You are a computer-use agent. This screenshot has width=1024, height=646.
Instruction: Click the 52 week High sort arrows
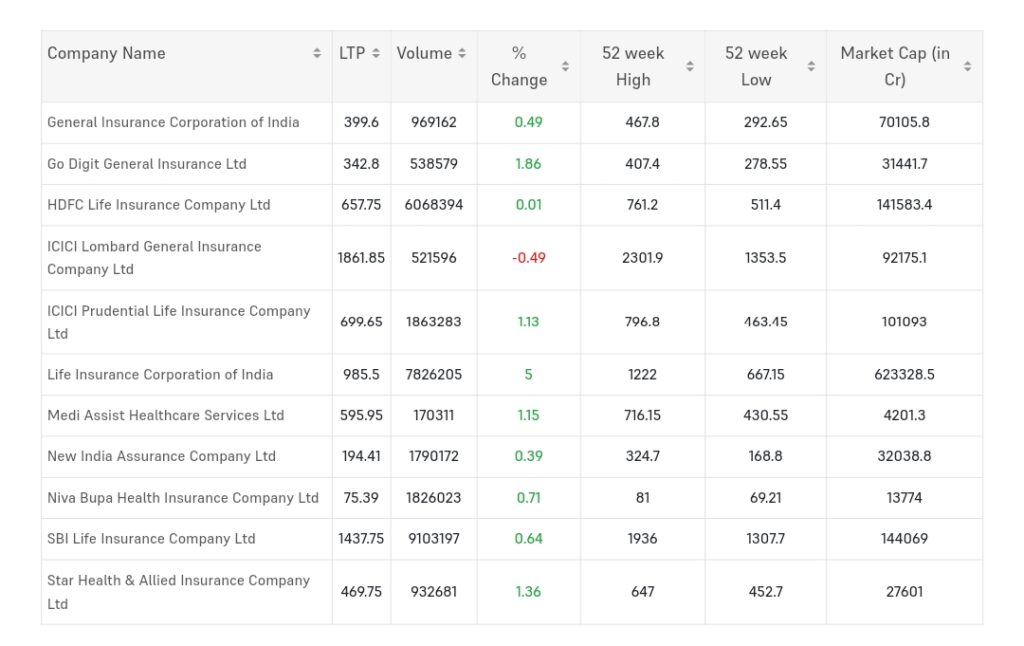point(690,67)
